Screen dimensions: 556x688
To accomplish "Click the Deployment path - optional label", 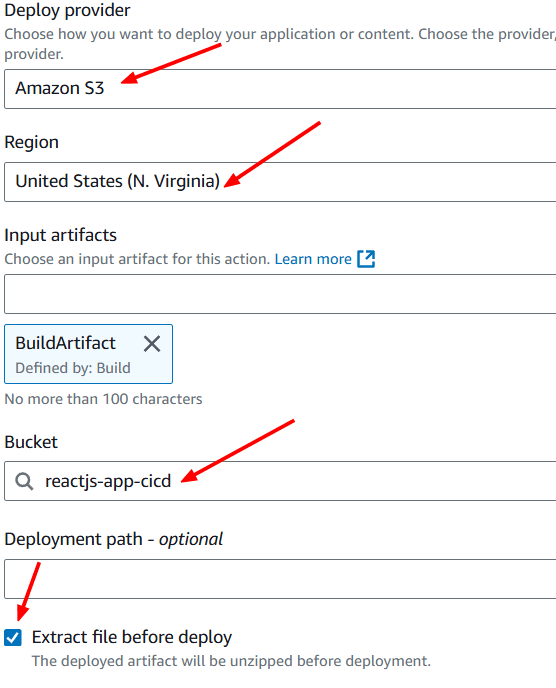I will click(x=113, y=539).
